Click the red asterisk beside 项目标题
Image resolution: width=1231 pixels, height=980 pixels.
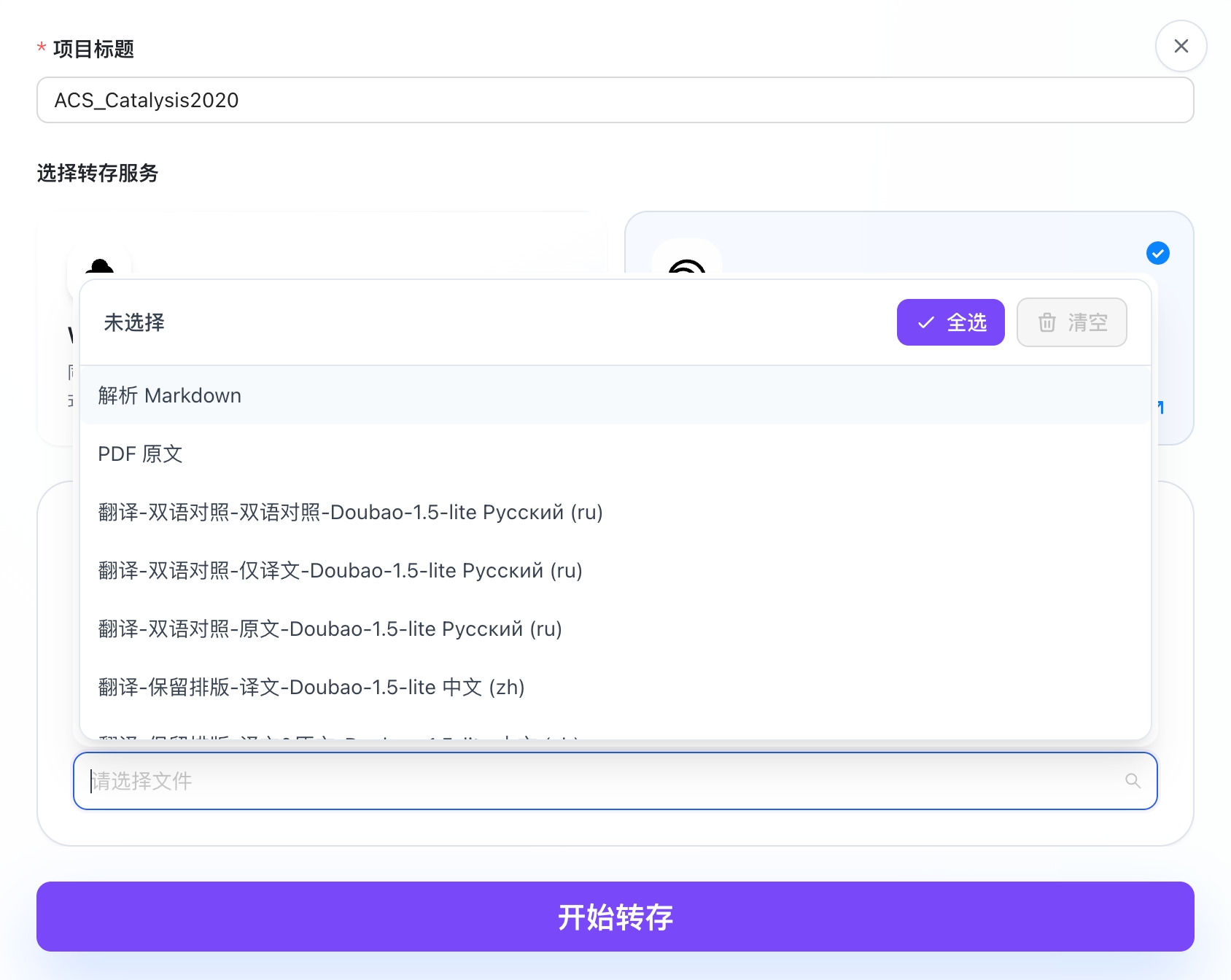[40, 49]
